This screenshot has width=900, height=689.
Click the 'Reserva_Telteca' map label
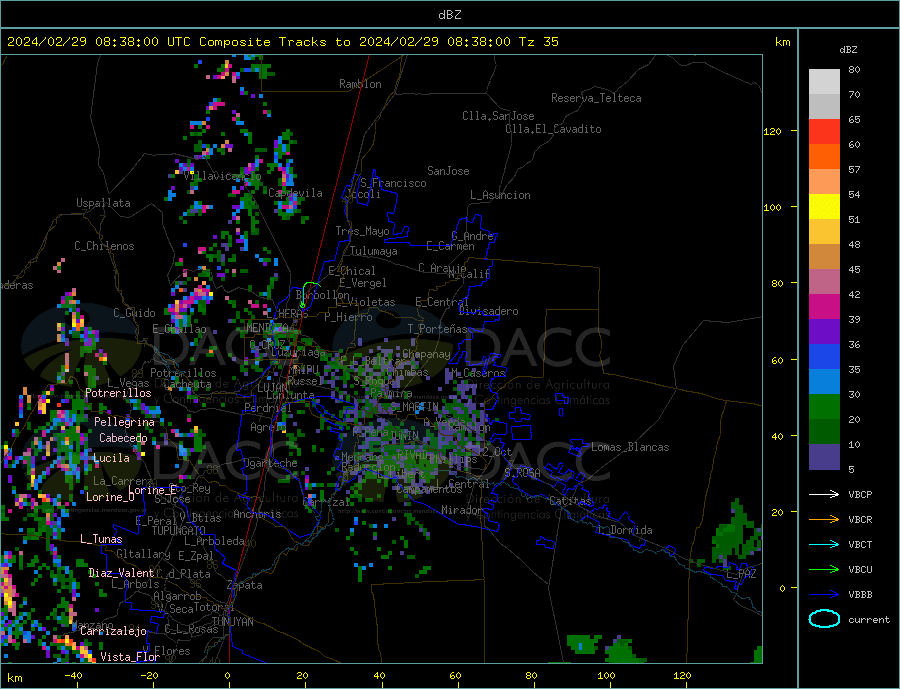596,98
